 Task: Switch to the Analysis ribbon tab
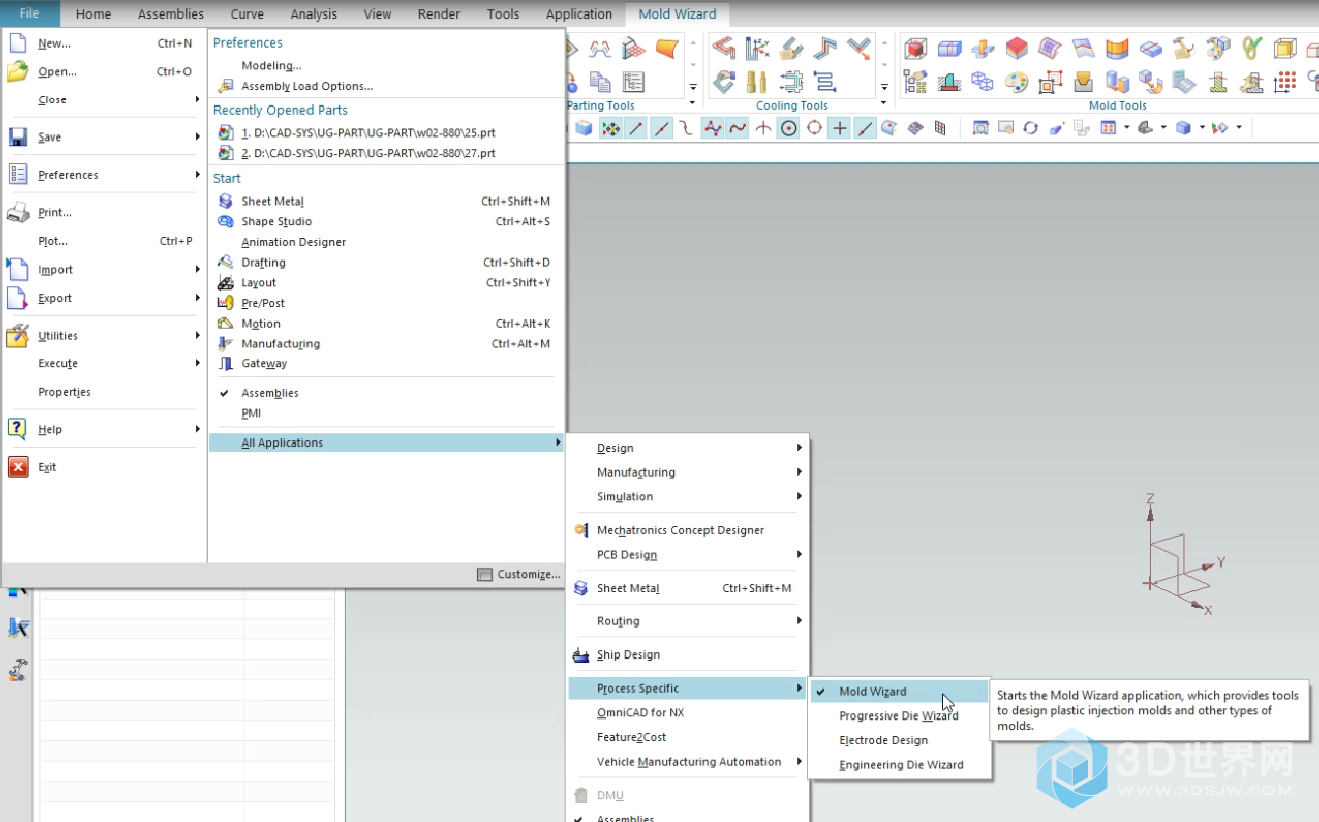point(313,14)
